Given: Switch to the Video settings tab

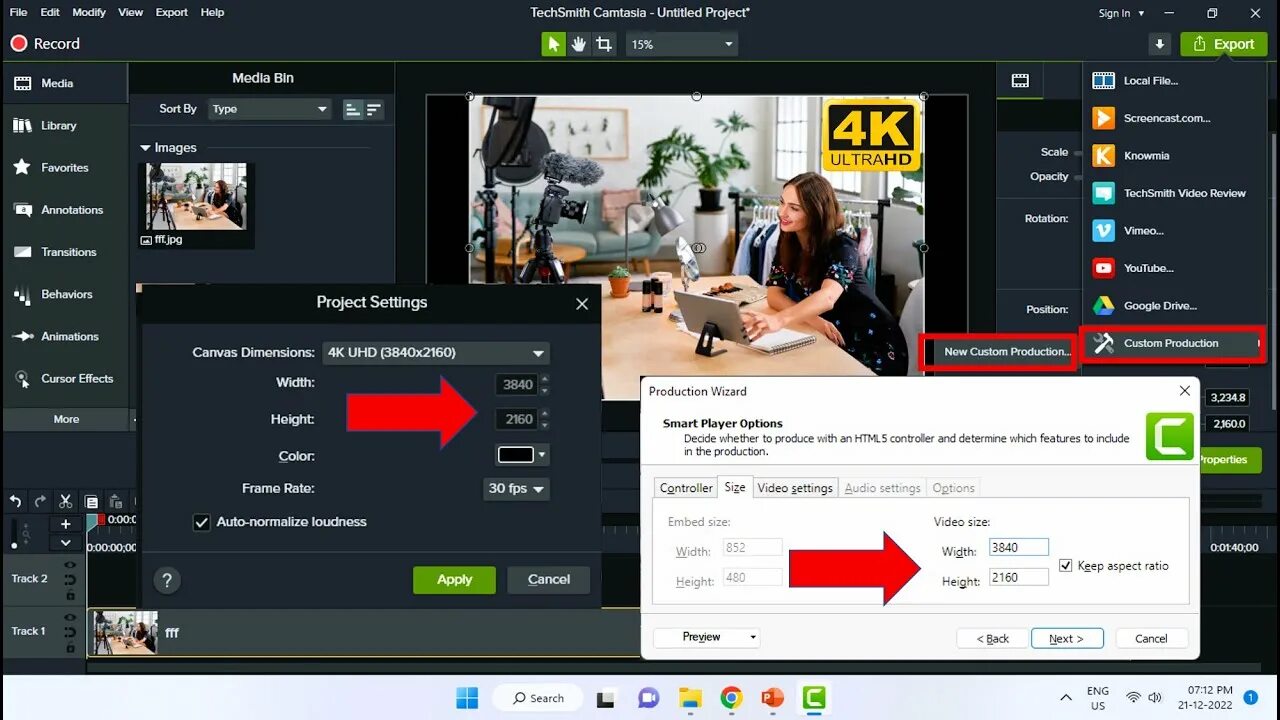Looking at the screenshot, I should tap(795, 488).
